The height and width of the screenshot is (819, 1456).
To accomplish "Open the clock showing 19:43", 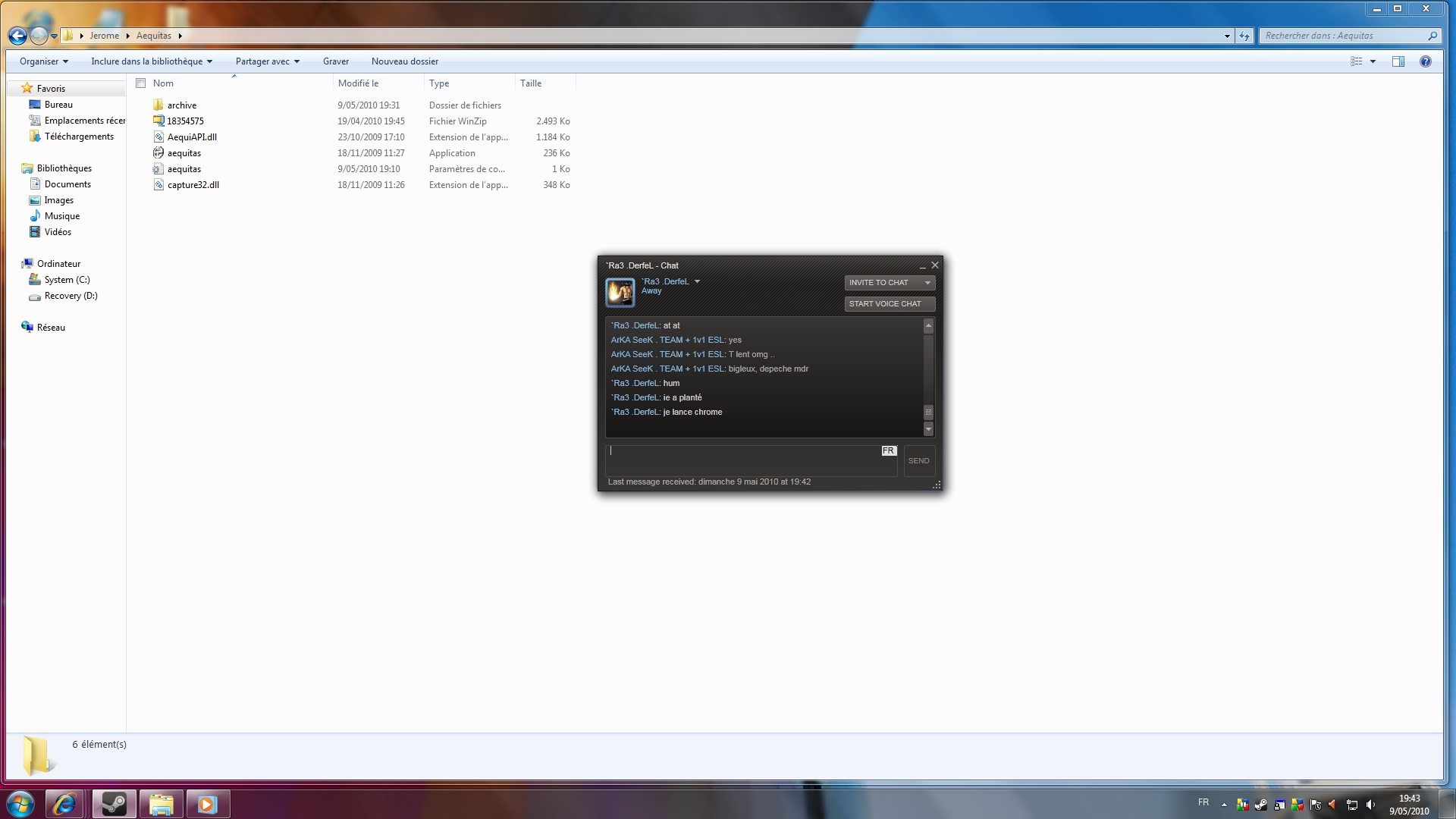I will (x=1409, y=805).
